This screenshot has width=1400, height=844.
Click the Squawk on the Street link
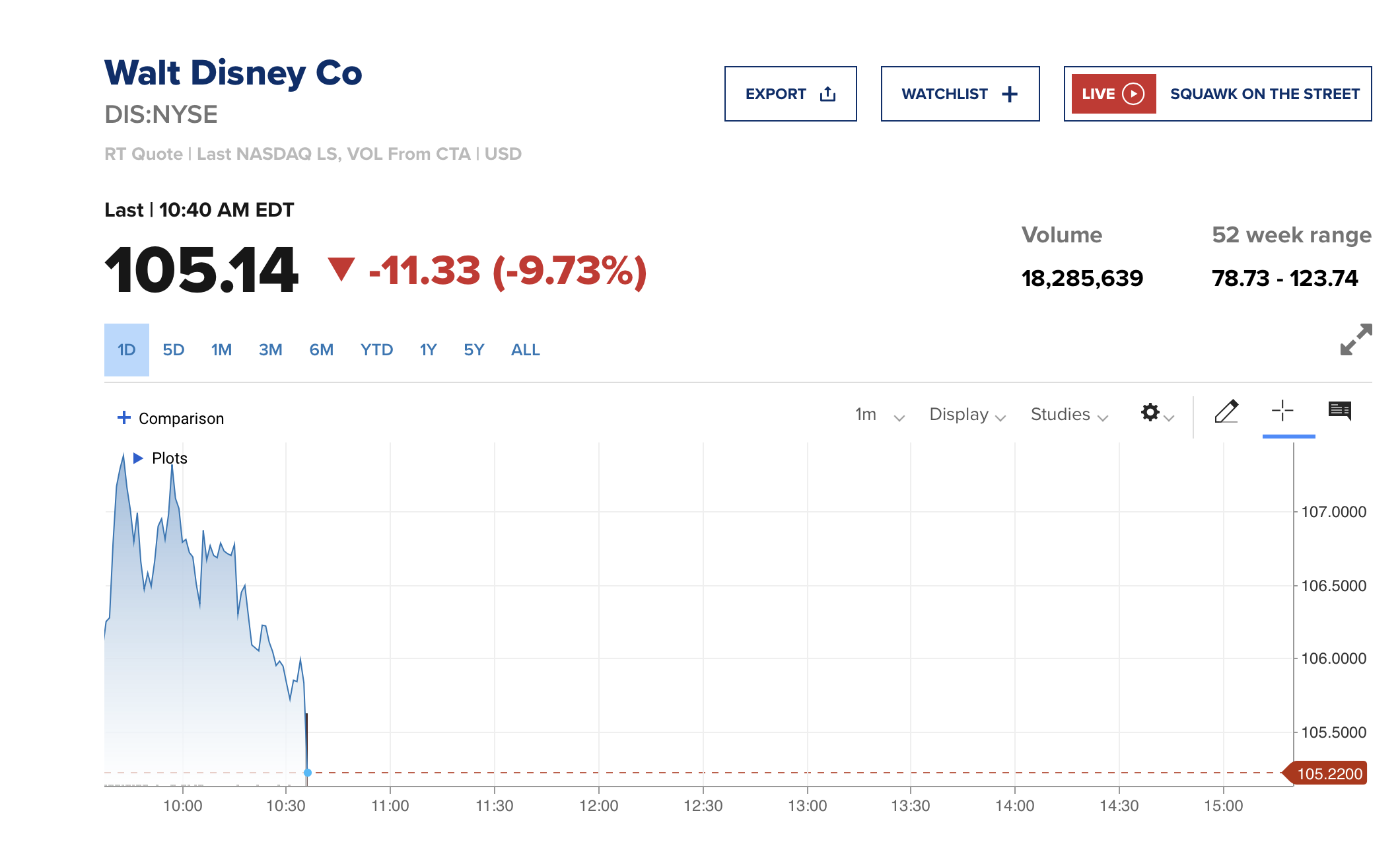pyautogui.click(x=1265, y=94)
